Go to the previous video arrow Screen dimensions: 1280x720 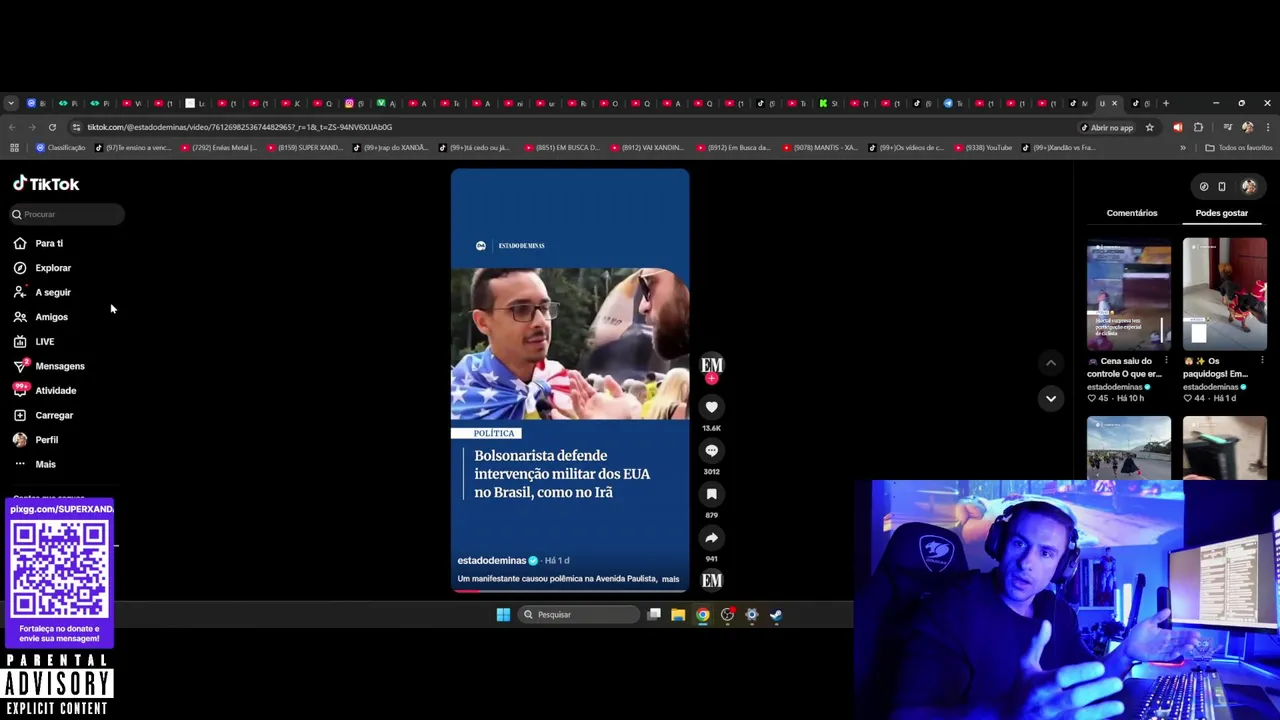[1050, 362]
